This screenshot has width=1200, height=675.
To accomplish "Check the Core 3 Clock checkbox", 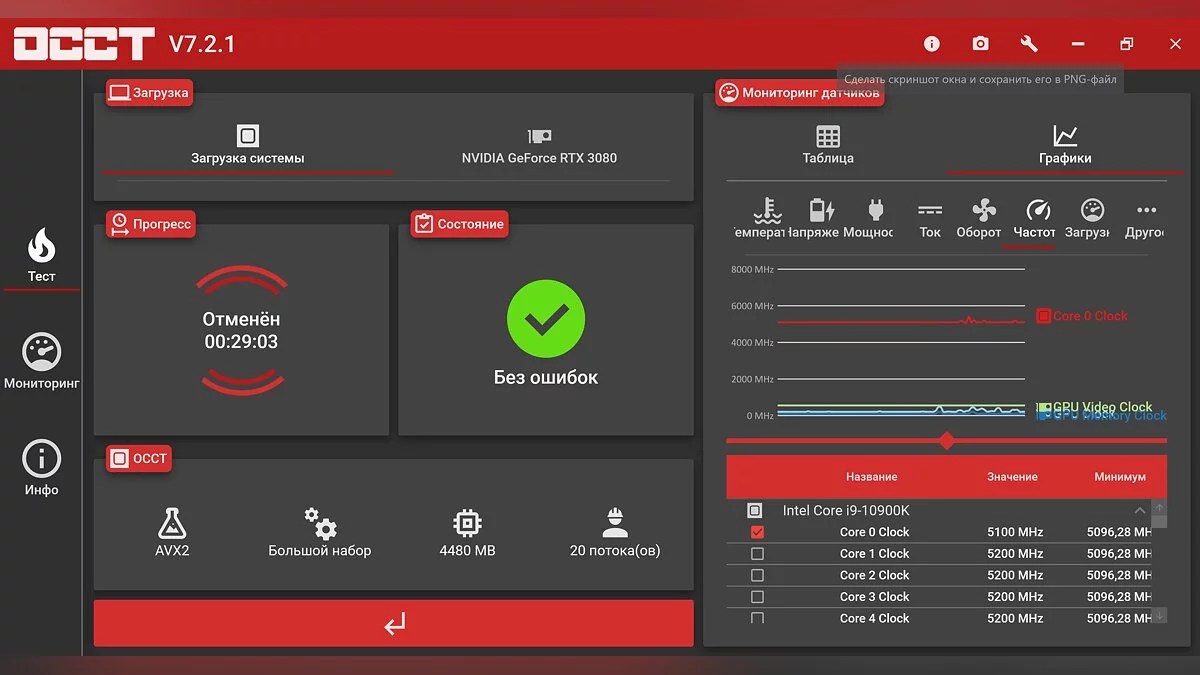I will coord(757,597).
